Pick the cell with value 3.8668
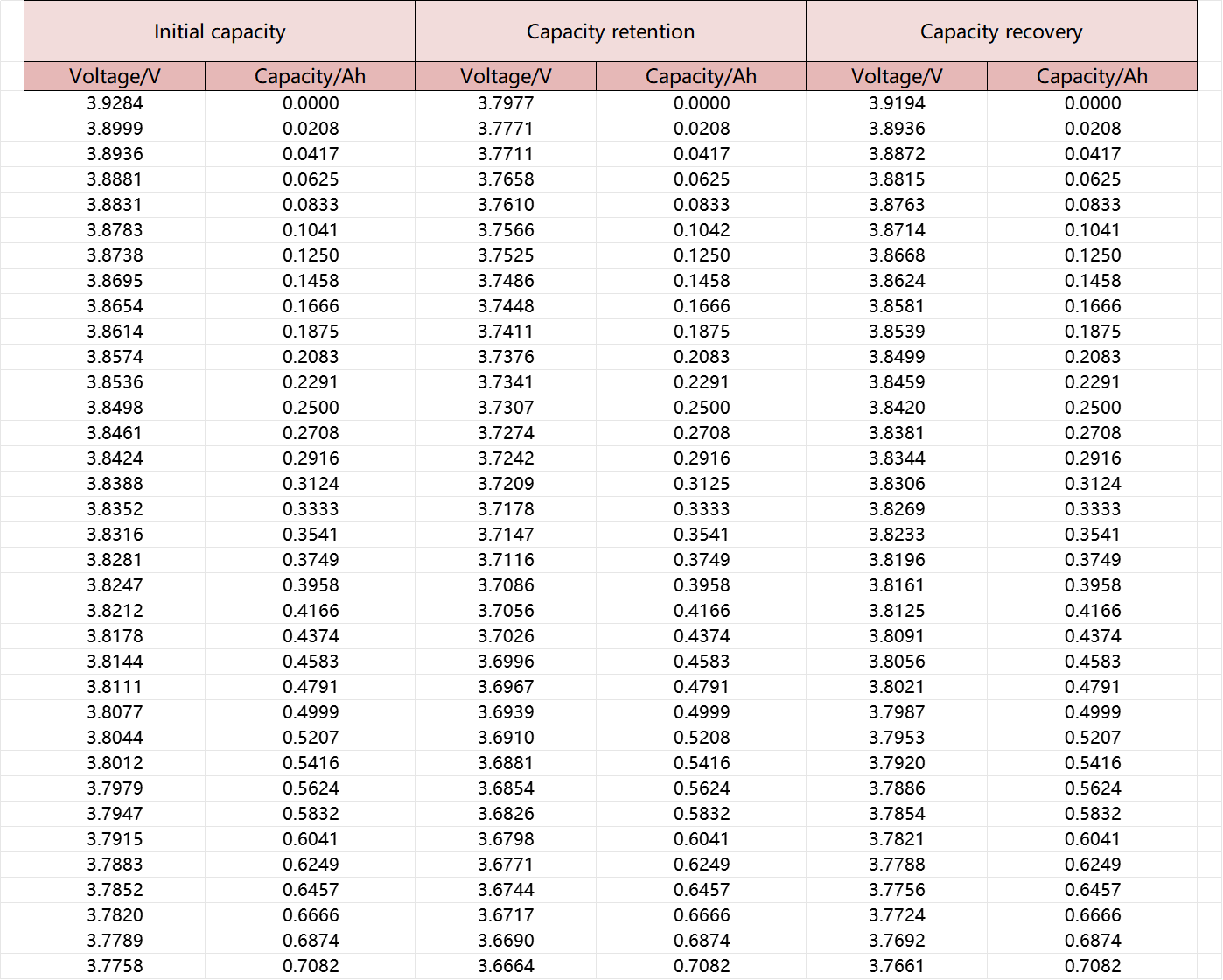The image size is (1223, 980). point(897,255)
